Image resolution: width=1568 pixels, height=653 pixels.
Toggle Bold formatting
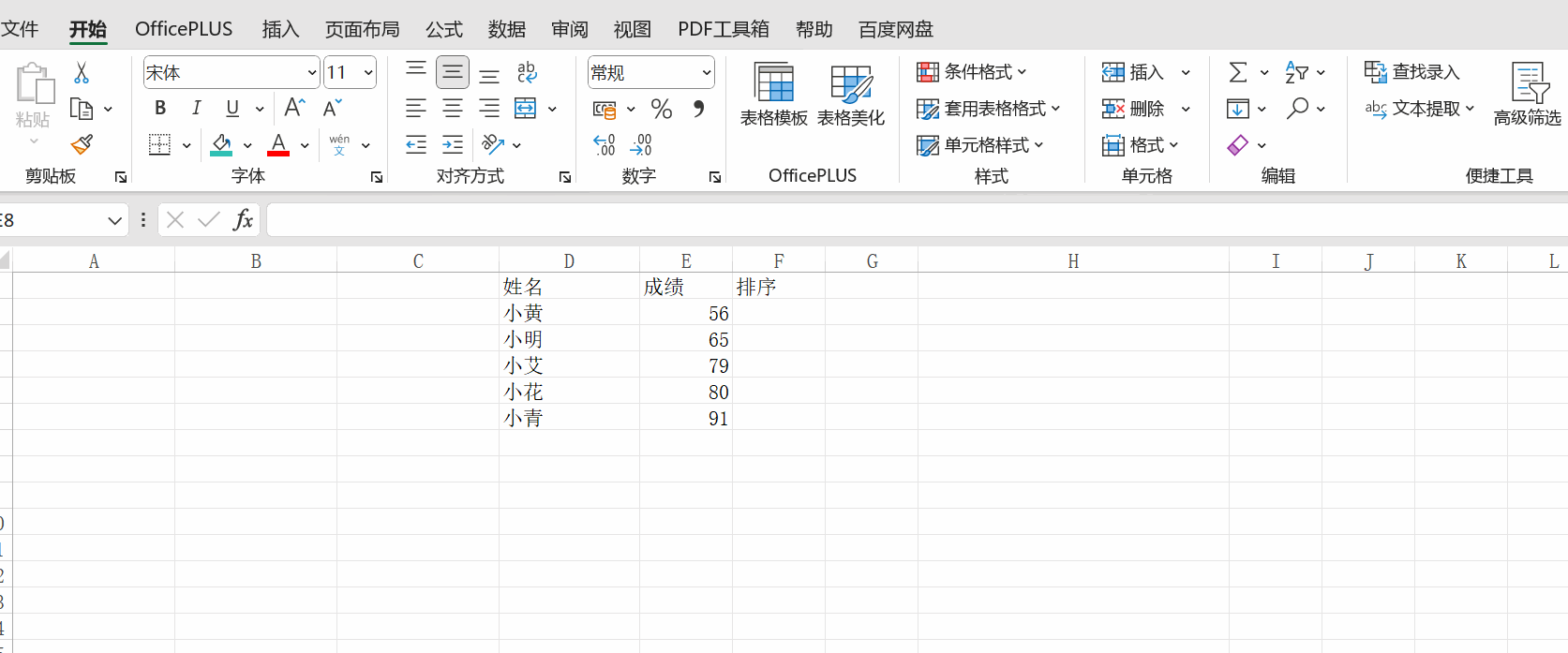160,109
